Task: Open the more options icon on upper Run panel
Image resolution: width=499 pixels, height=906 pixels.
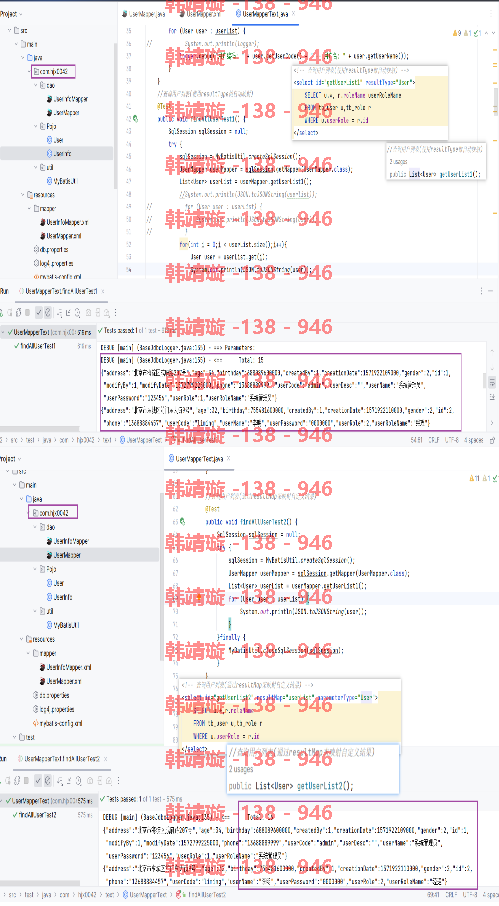Action: point(482,291)
